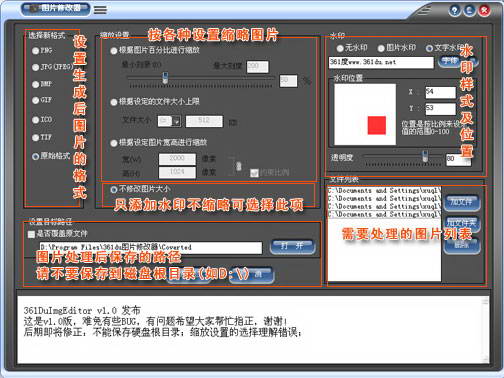Select PNG output format
Viewport: 504px width, 378px height.
click(35, 51)
